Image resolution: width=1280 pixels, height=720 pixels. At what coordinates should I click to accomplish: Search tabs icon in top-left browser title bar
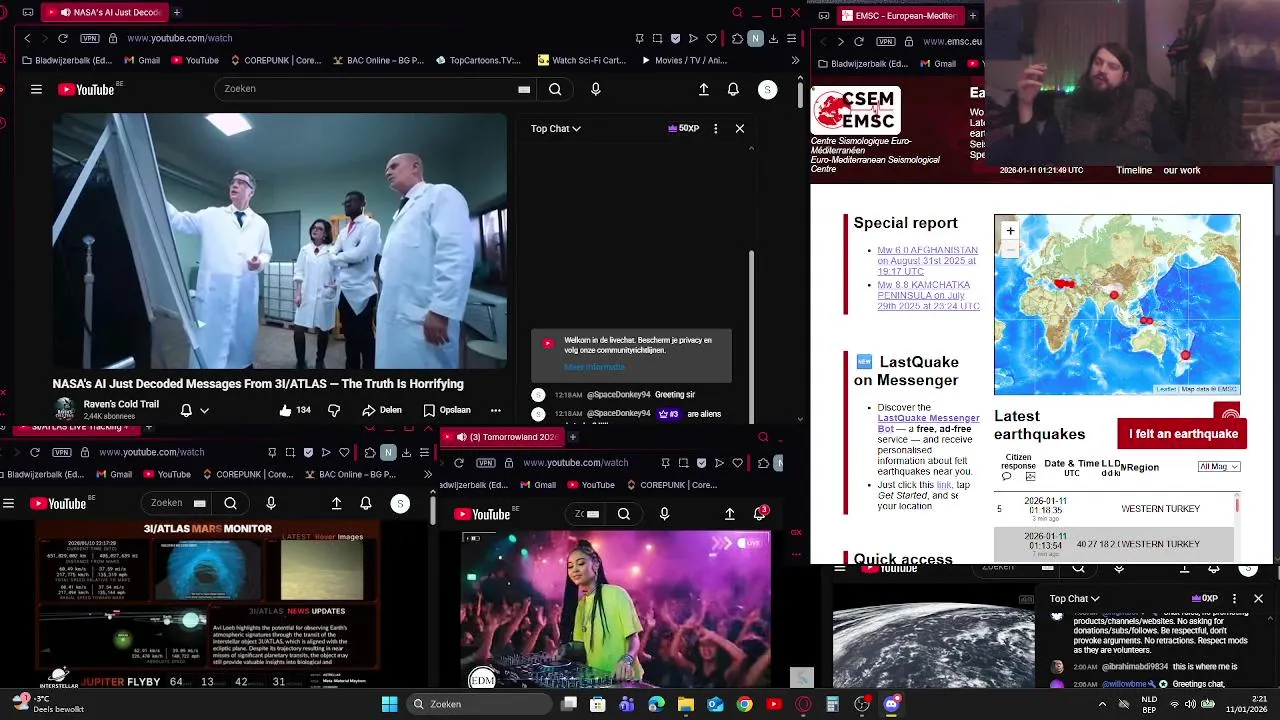pyautogui.click(x=737, y=13)
